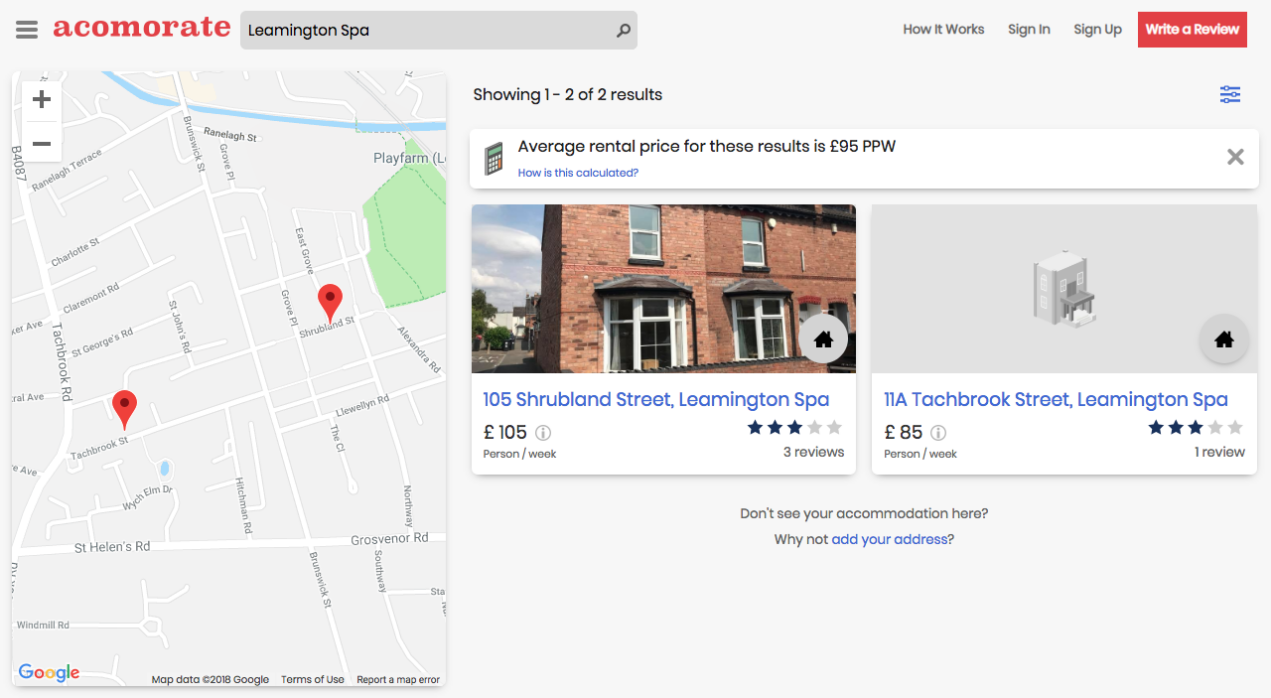1271x698 pixels.
Task: Close the average rental price banner
Action: point(1235,157)
